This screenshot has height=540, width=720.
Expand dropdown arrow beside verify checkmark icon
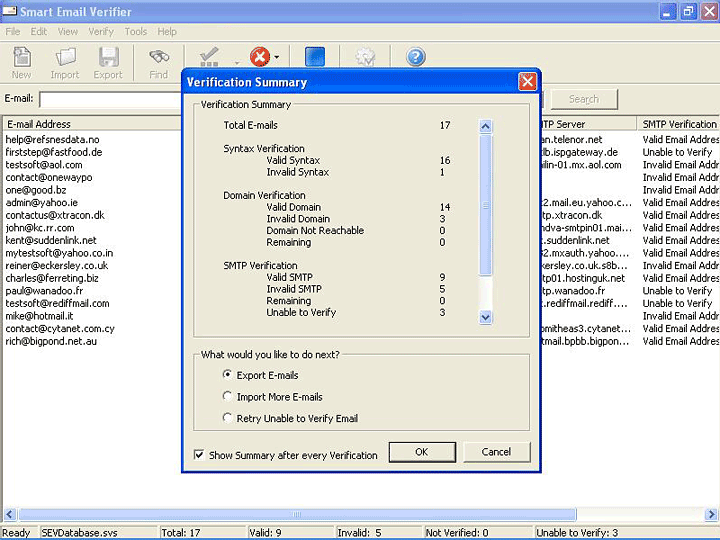click(x=237, y=60)
